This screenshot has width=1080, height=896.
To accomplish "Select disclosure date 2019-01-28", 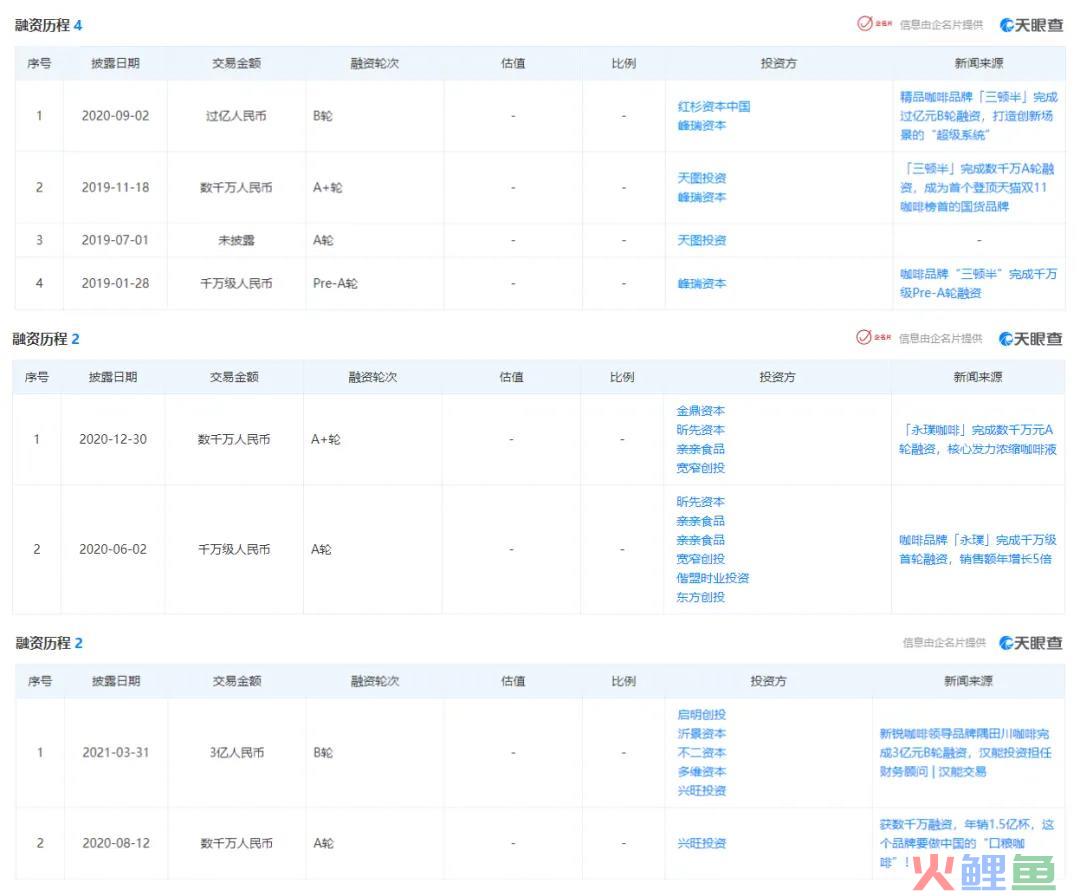I will pos(115,283).
